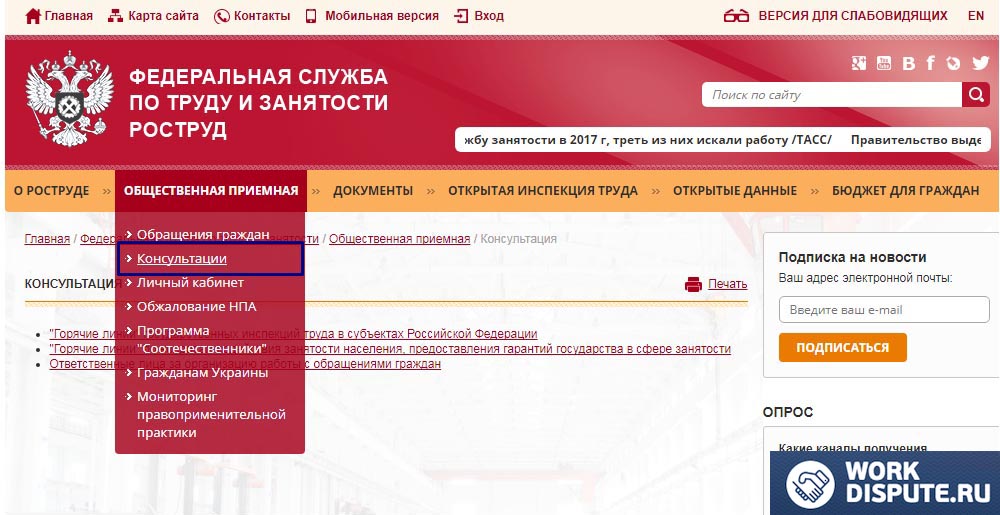The width and height of the screenshot is (1000, 515).
Task: Click 'Главная' in the breadcrumb trail
Action: 47,239
